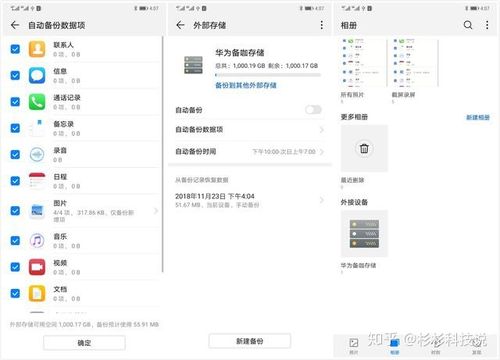
Task: Uncheck the 备忘录 checkbox
Action: [x=15, y=128]
